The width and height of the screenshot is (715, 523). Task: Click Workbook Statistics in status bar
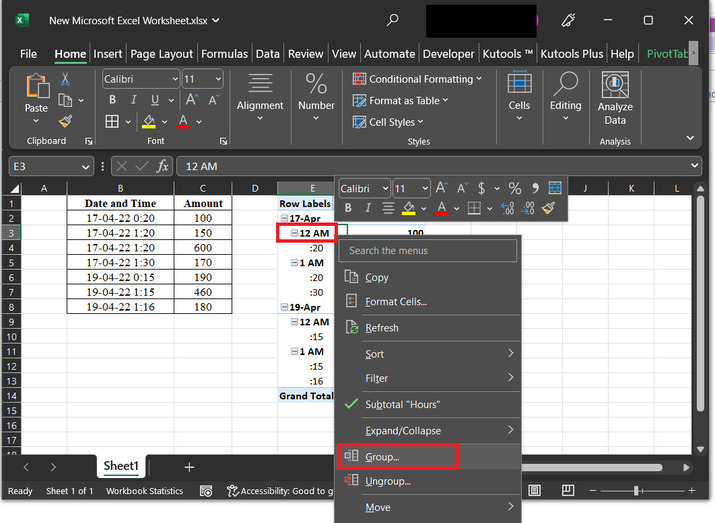coord(145,491)
